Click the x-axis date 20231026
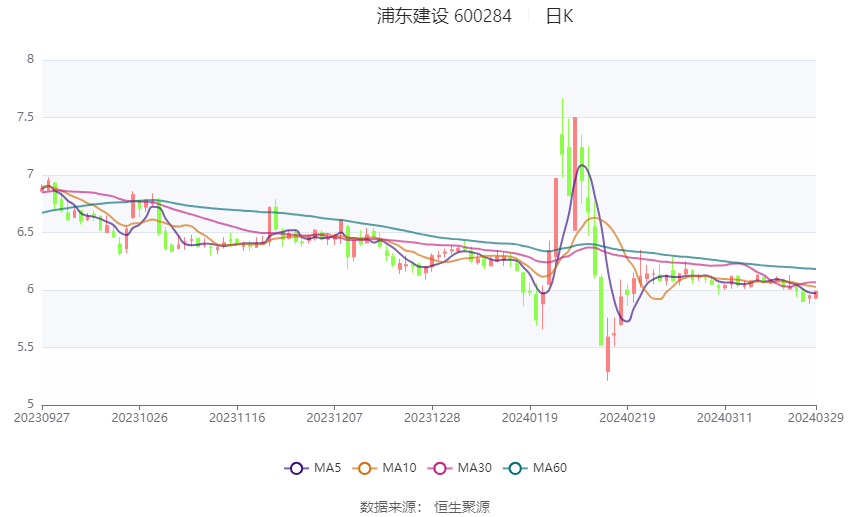Image resolution: width=850 pixels, height=517 pixels. [139, 418]
